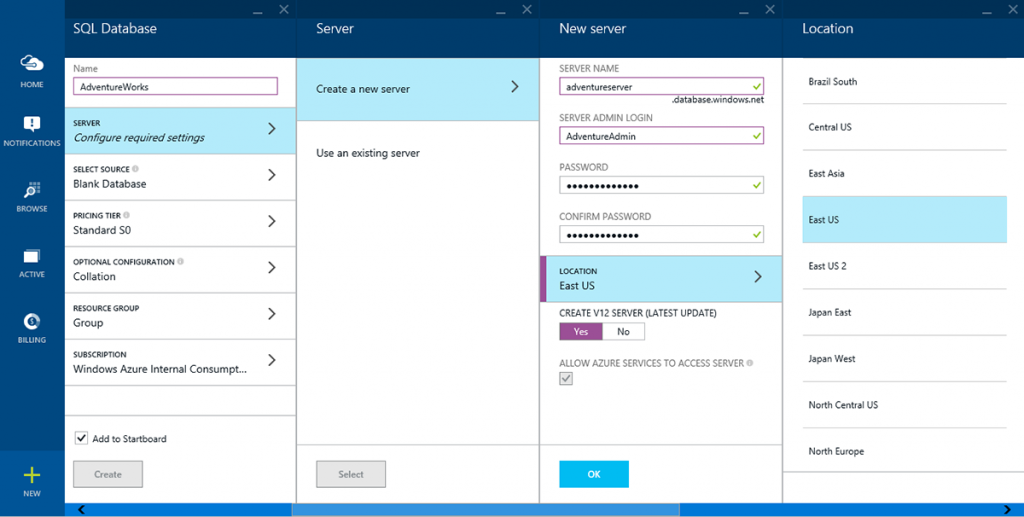Open the Home cloud icon in sidebar

[31, 63]
